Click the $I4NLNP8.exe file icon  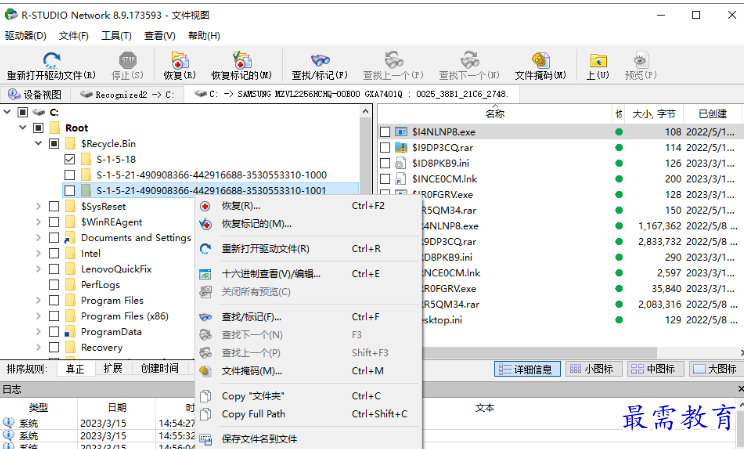pyautogui.click(x=401, y=132)
